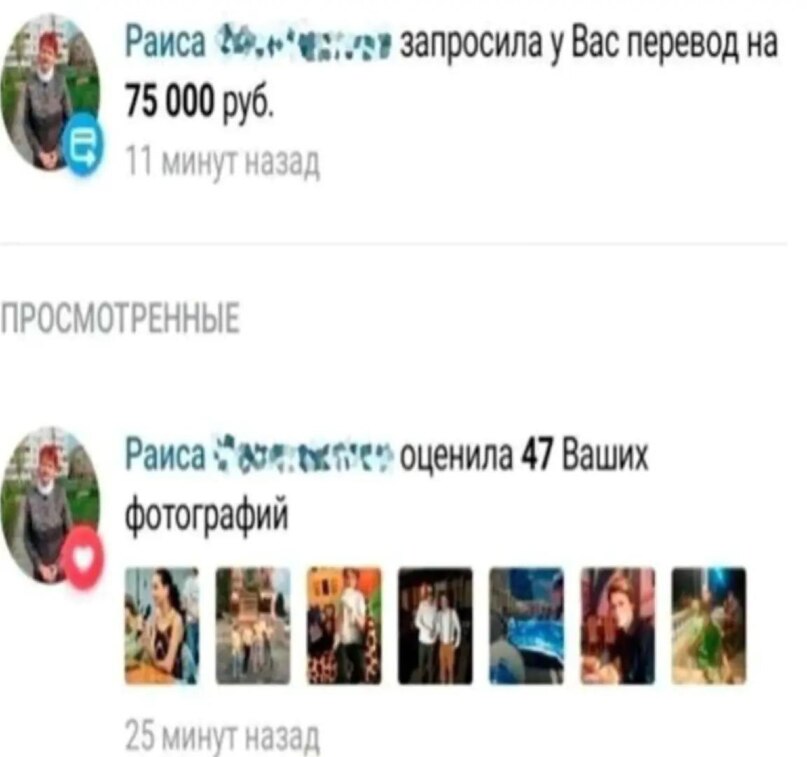Open seventh liked photo with green tones

click(x=709, y=626)
